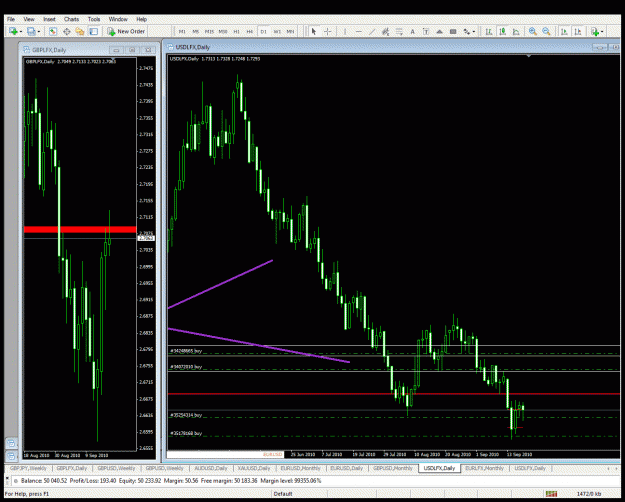Select the Crosshair tool

[x=328, y=31]
